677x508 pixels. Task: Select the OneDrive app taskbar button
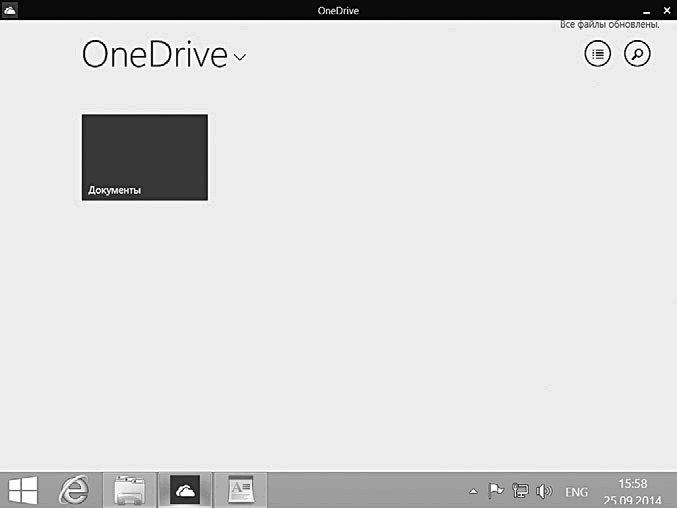tap(185, 490)
